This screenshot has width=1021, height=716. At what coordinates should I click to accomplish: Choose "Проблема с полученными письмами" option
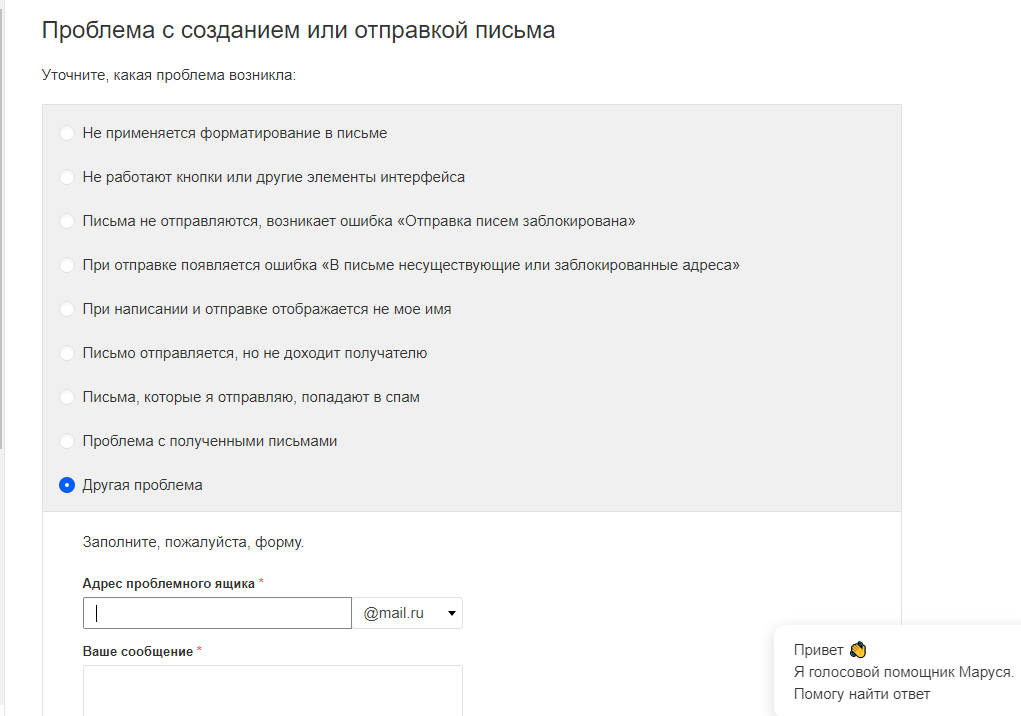point(67,441)
